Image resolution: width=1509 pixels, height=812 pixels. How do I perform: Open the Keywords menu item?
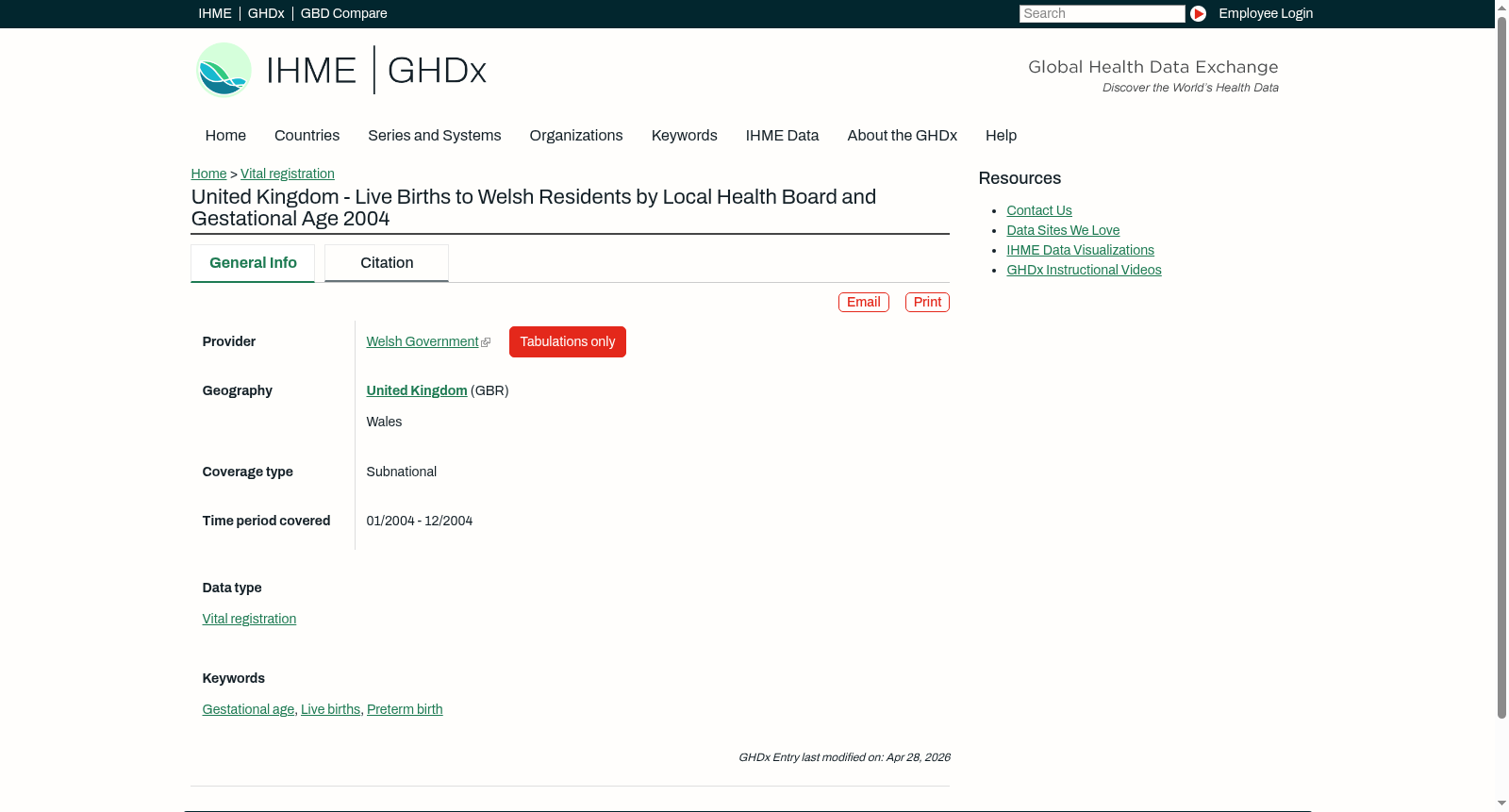click(x=685, y=136)
